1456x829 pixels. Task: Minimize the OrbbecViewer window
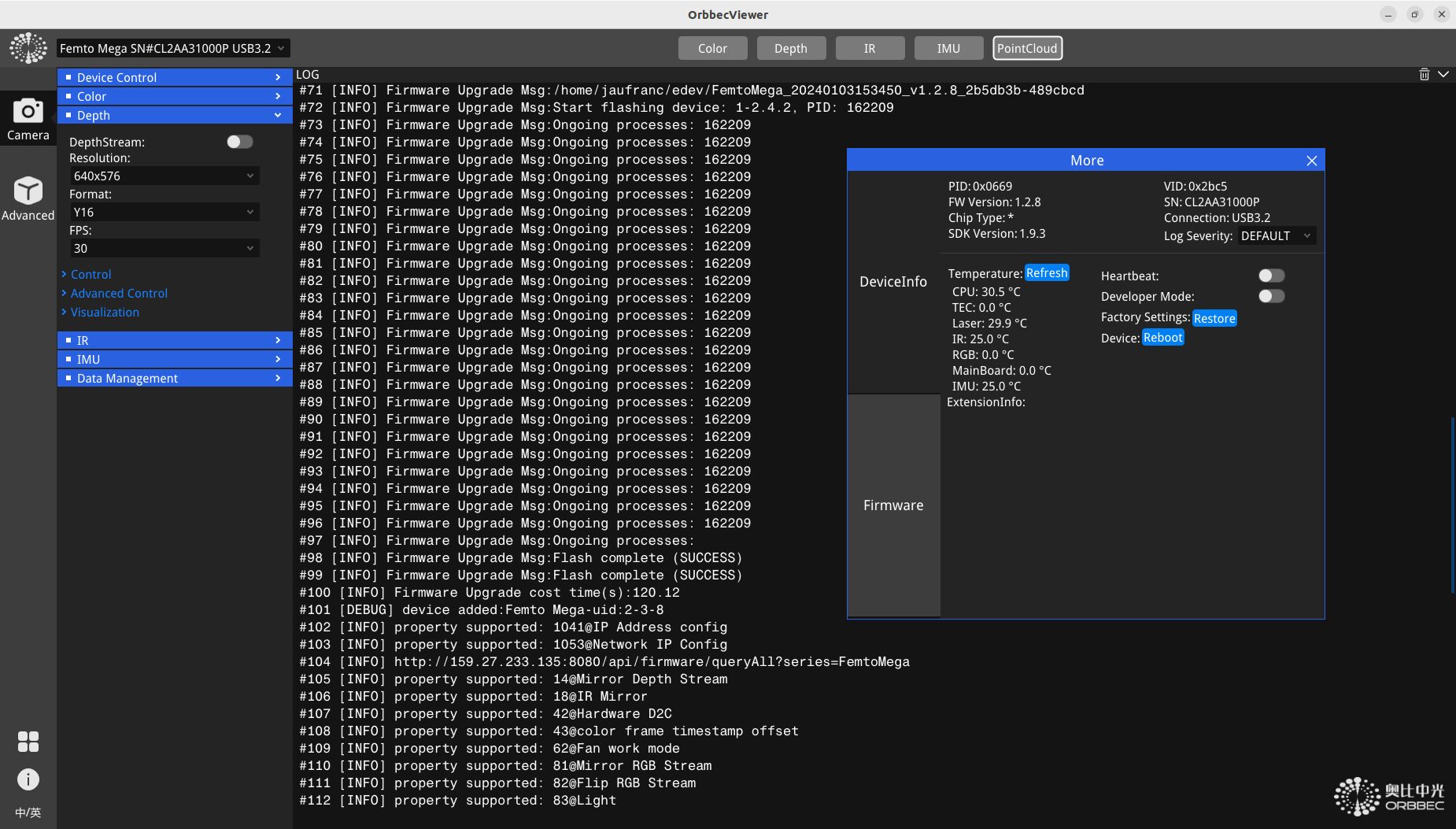point(1388,14)
